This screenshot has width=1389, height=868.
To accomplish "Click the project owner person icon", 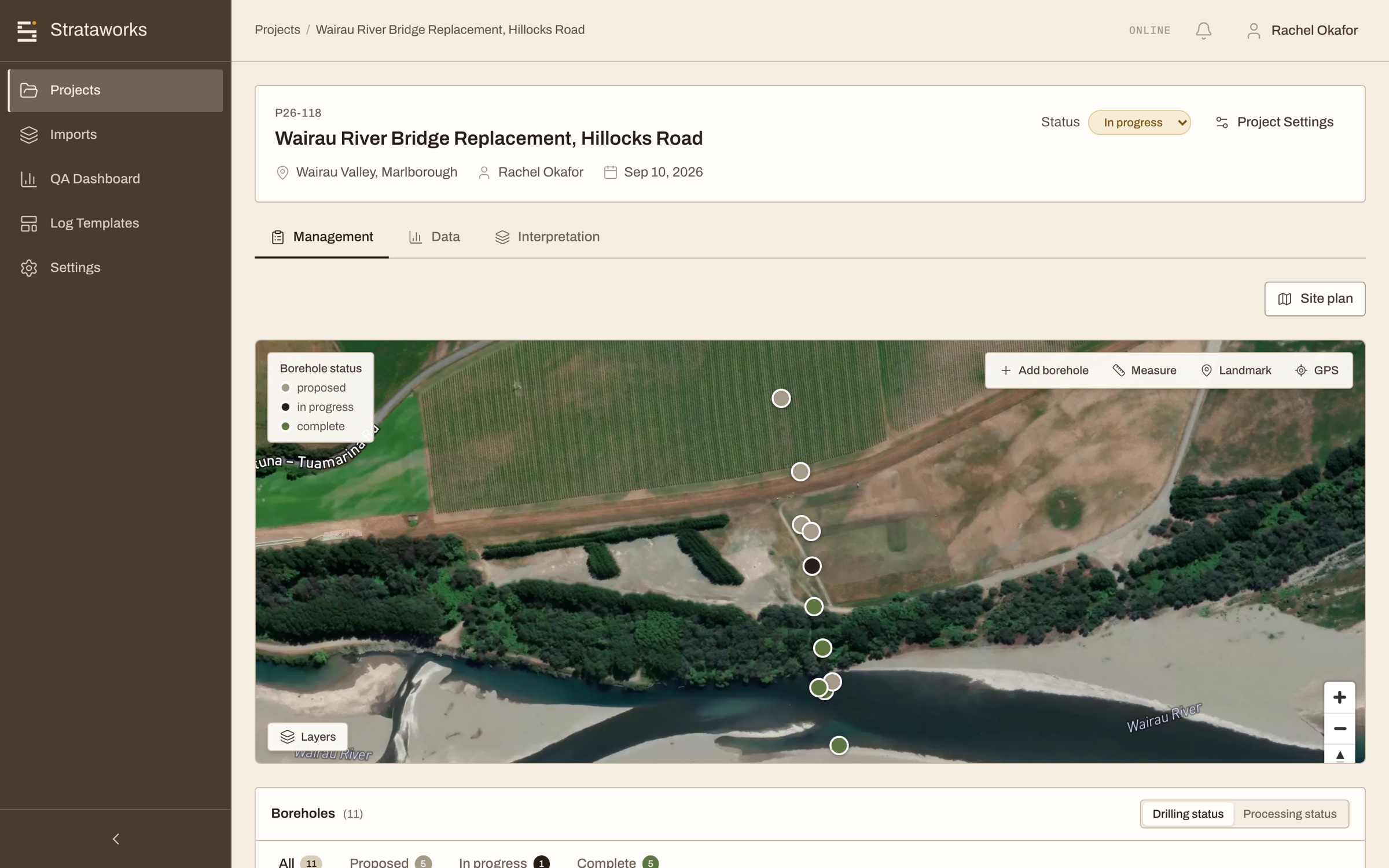I will coord(484,172).
